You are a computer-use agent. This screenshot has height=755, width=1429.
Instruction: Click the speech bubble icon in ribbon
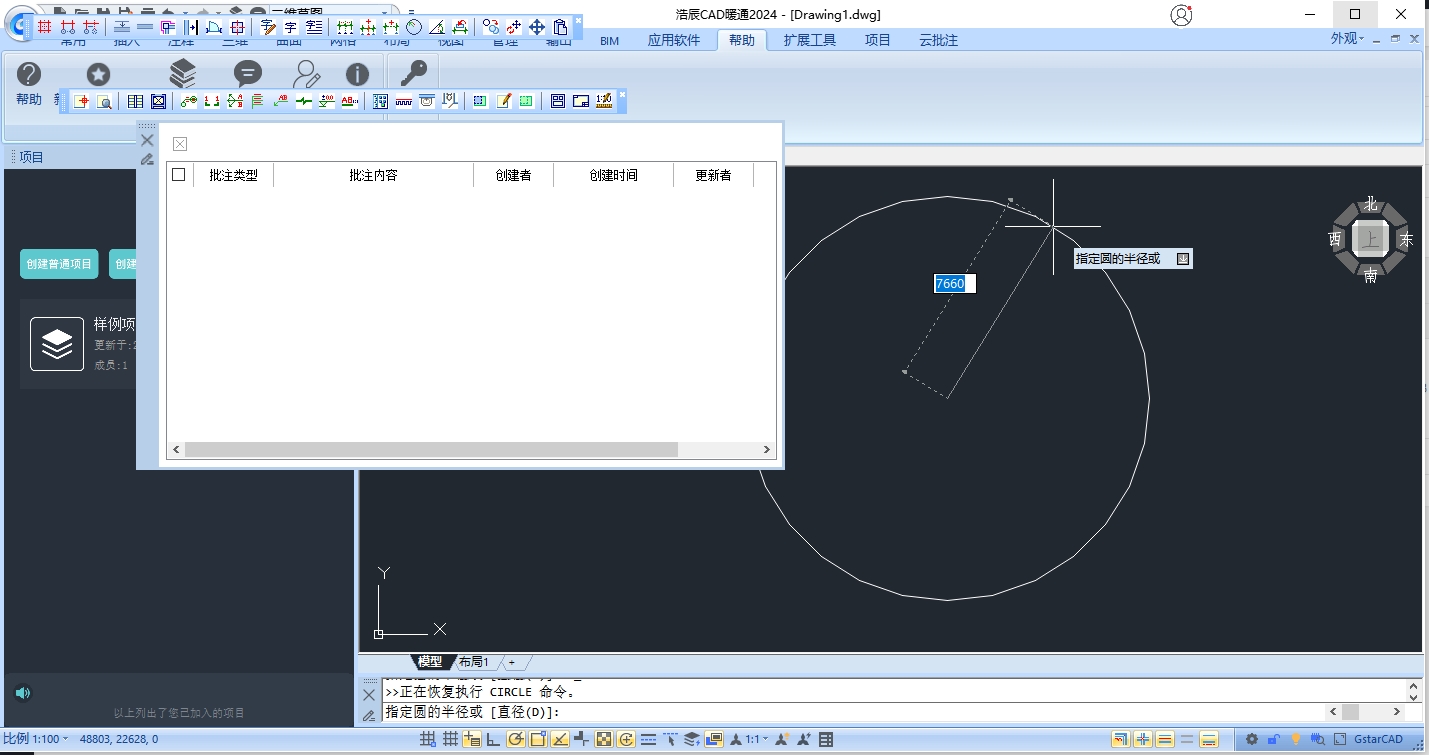point(247,74)
